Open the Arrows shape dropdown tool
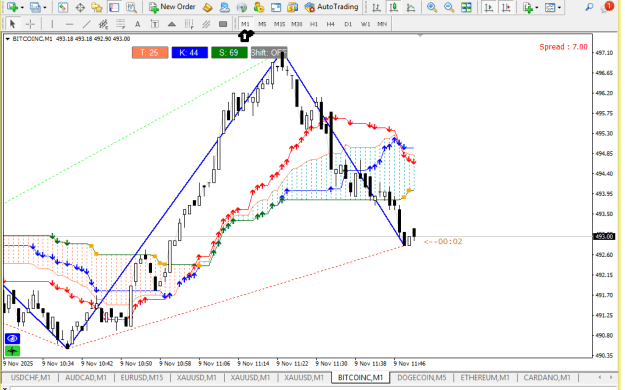The width and height of the screenshot is (625, 390). coord(172,24)
